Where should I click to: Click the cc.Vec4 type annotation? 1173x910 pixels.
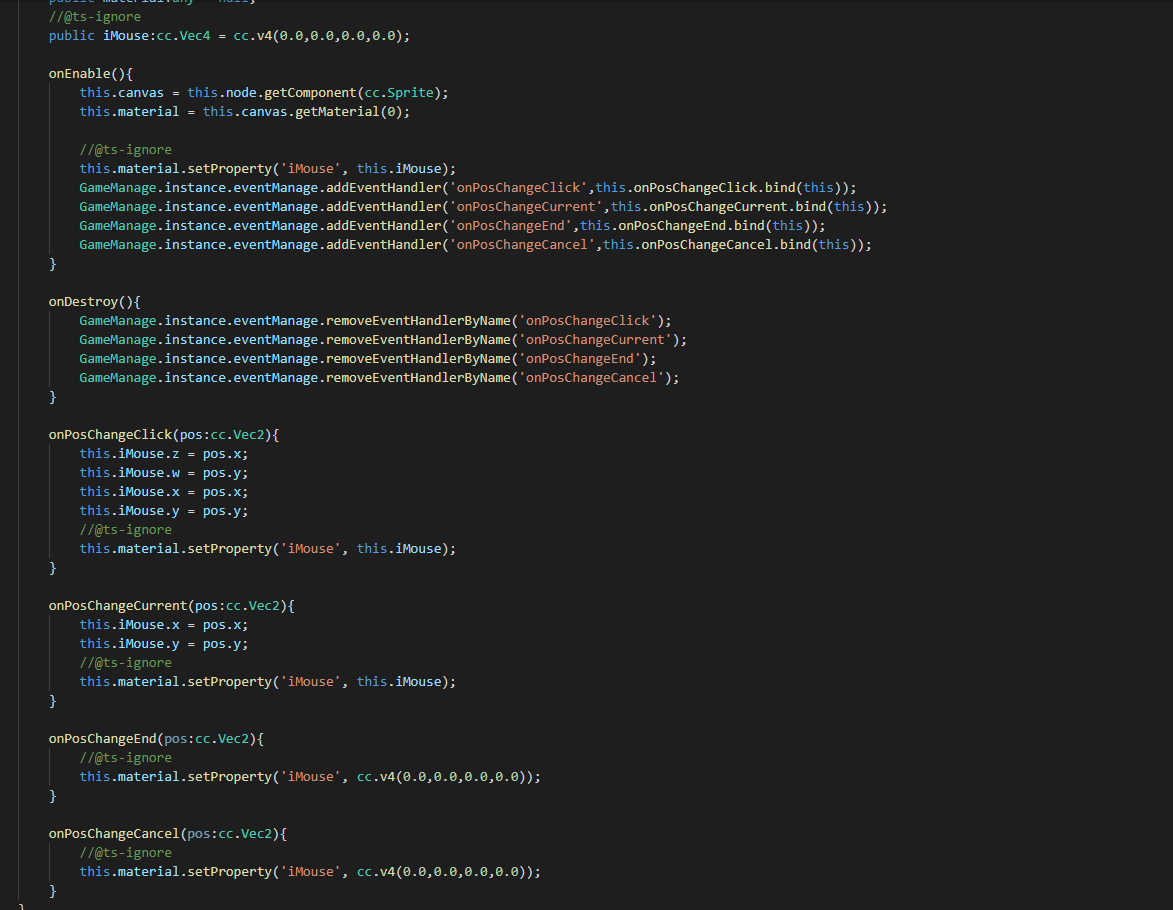(188, 36)
